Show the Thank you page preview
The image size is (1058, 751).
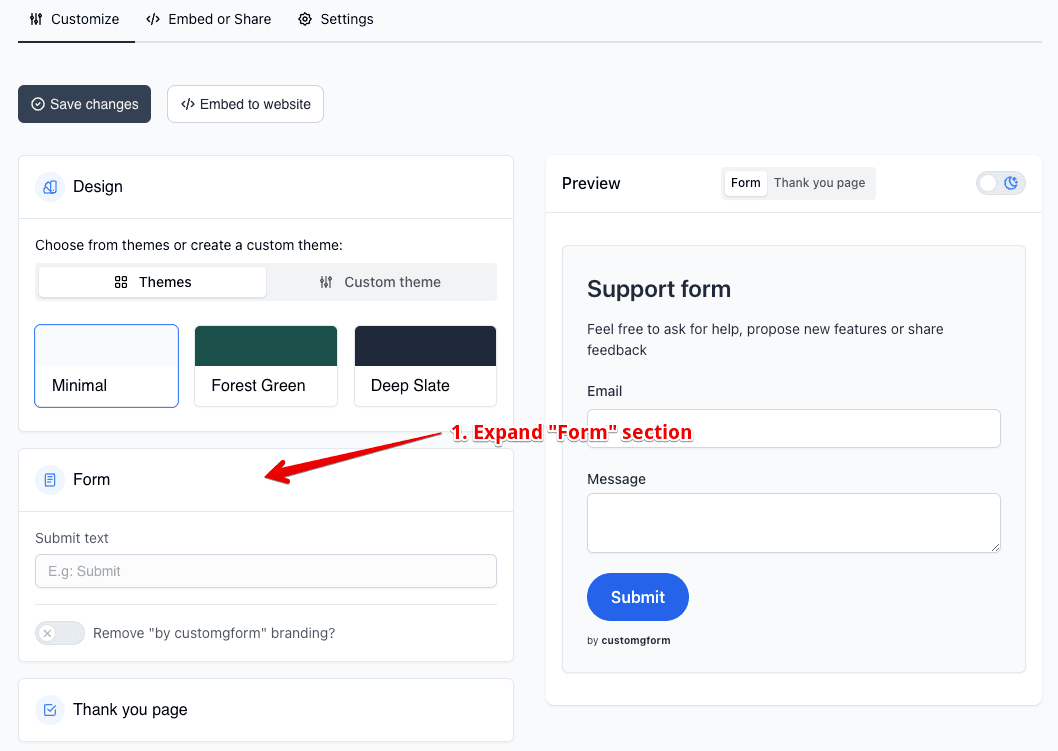click(819, 183)
